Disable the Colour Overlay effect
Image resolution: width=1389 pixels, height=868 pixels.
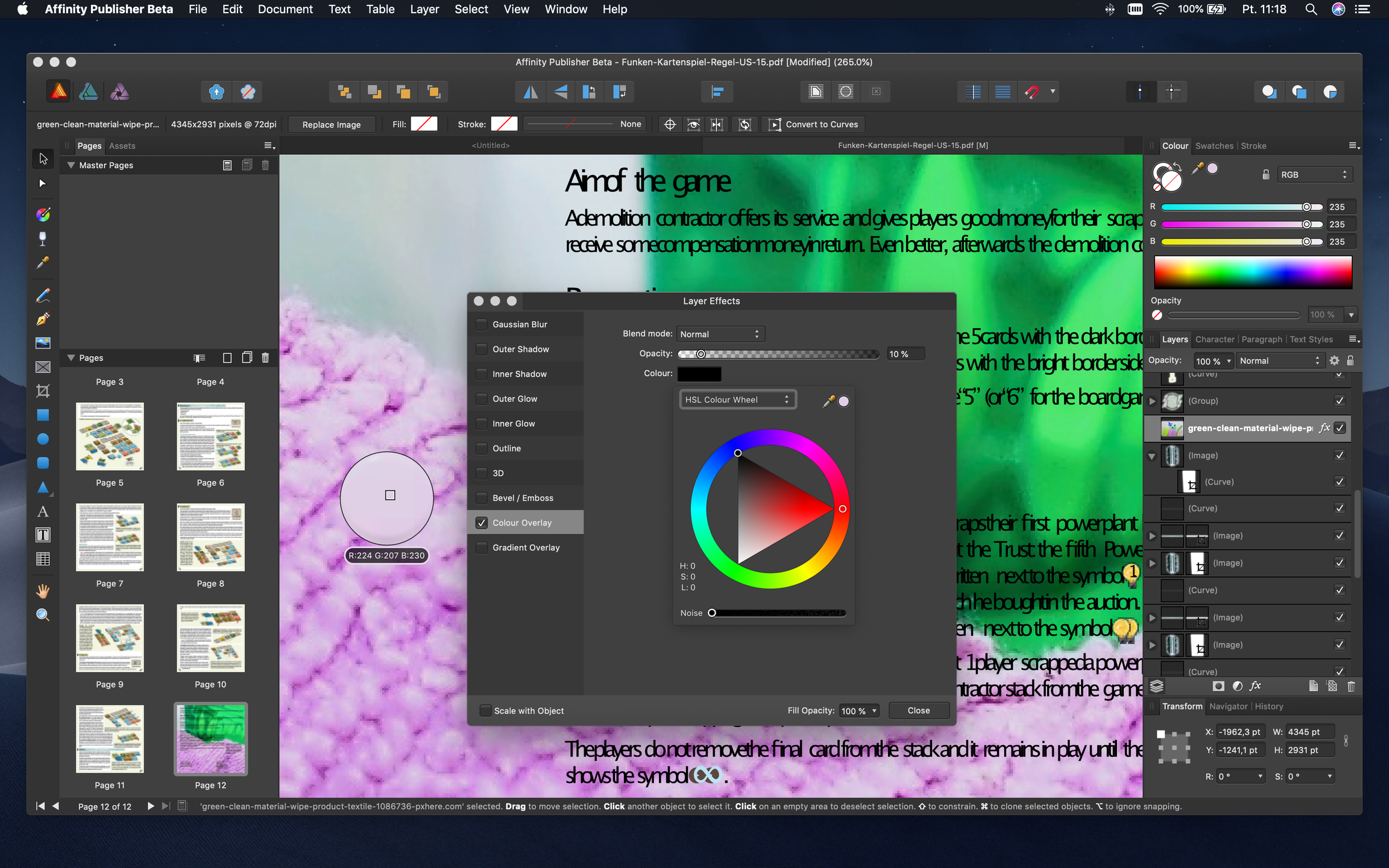[481, 523]
